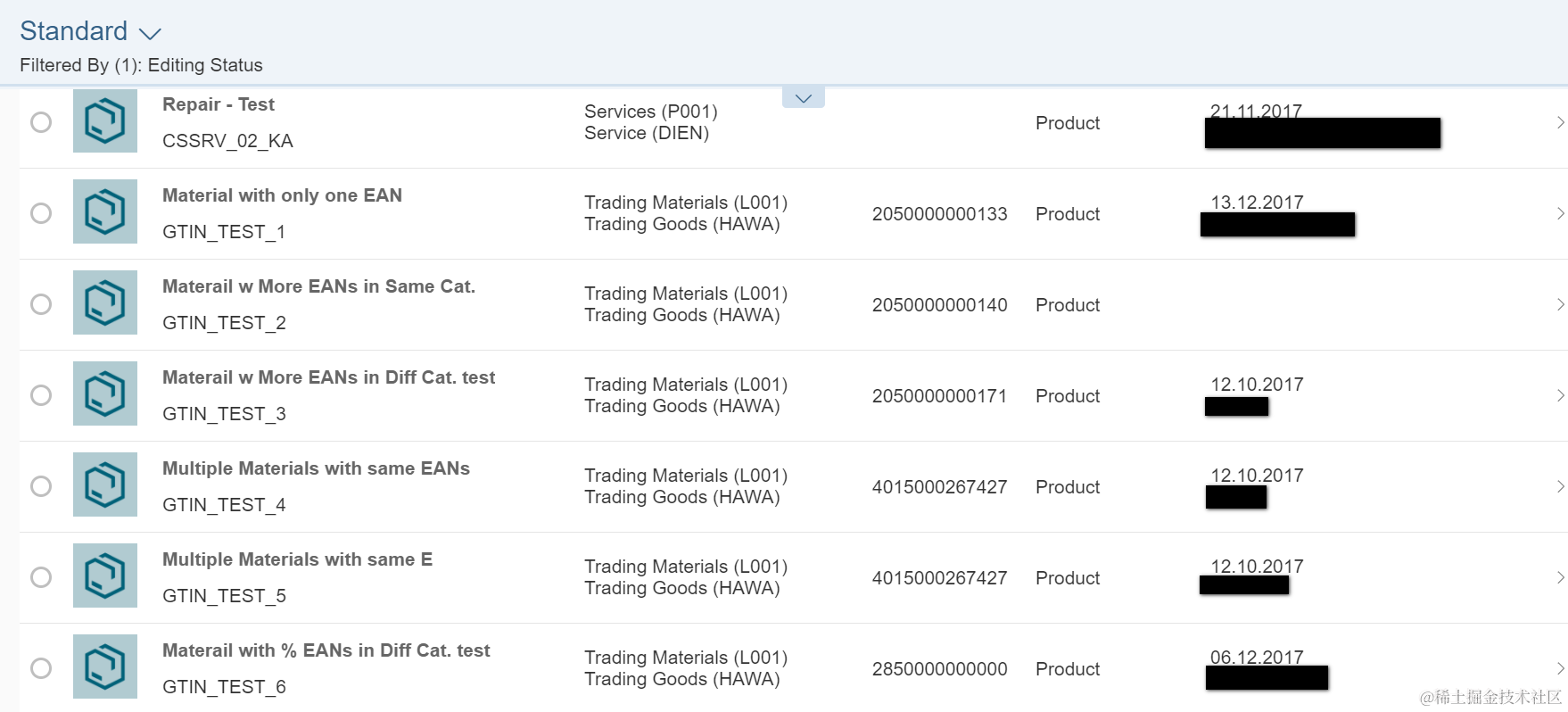
Task: Select radio button for Repair - Test
Action: (41, 122)
